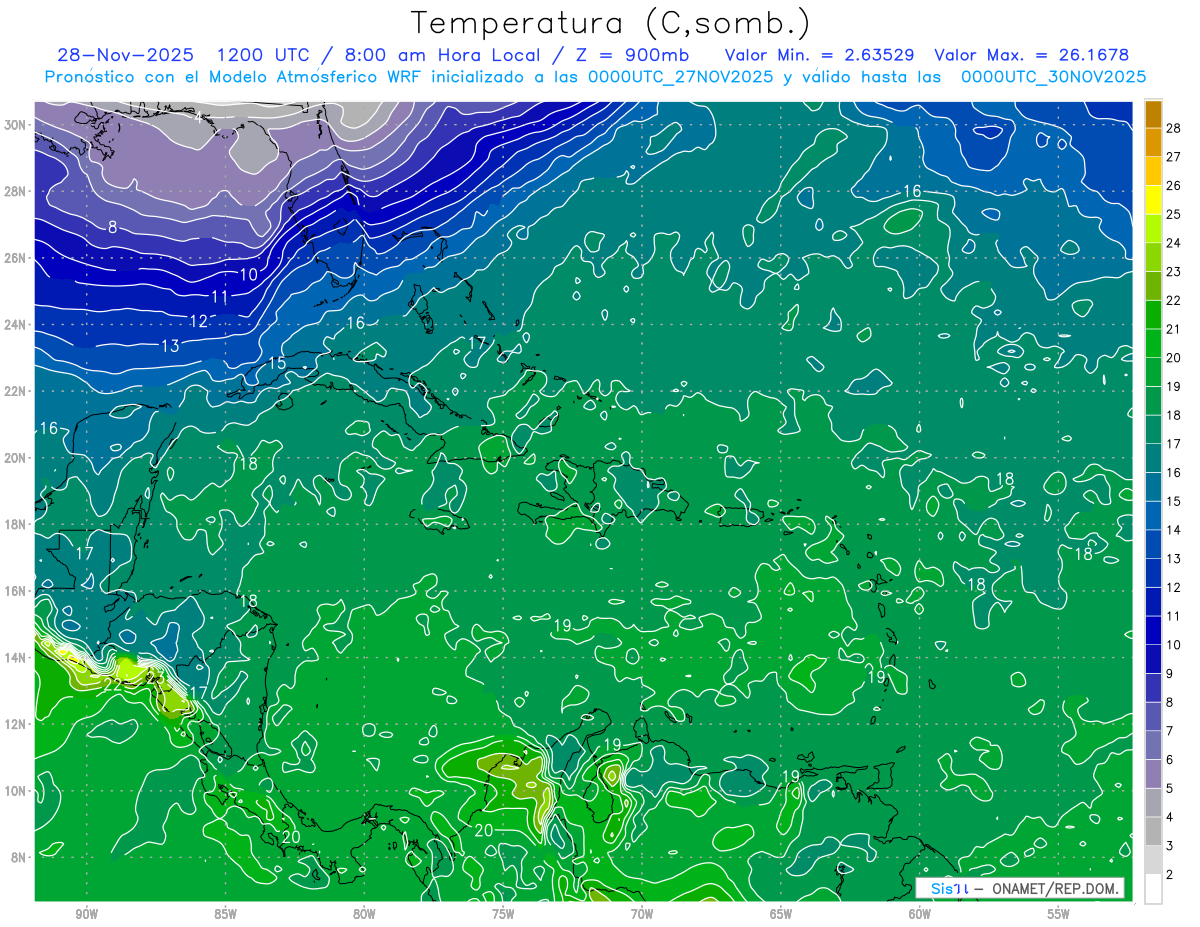Click the "10" isotherm contour label
1200x927 pixels.
tap(249, 274)
